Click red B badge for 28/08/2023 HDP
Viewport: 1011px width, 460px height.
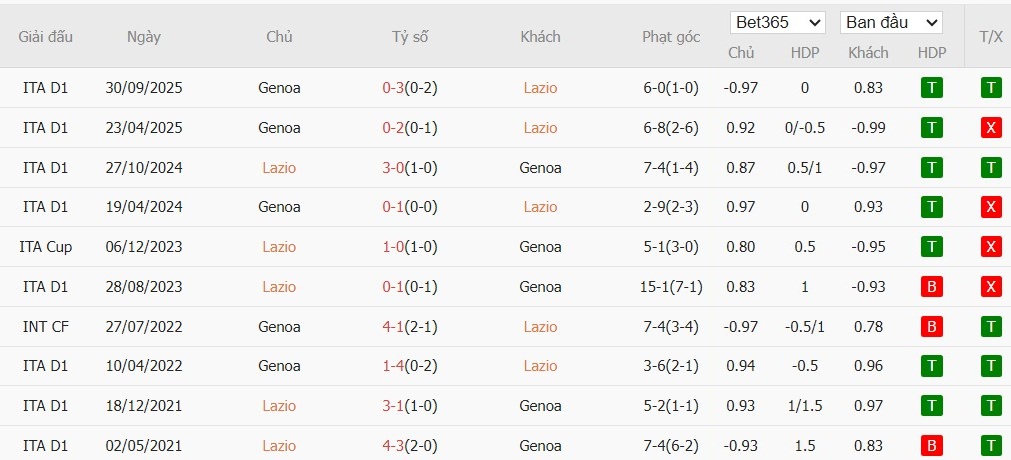point(931,287)
